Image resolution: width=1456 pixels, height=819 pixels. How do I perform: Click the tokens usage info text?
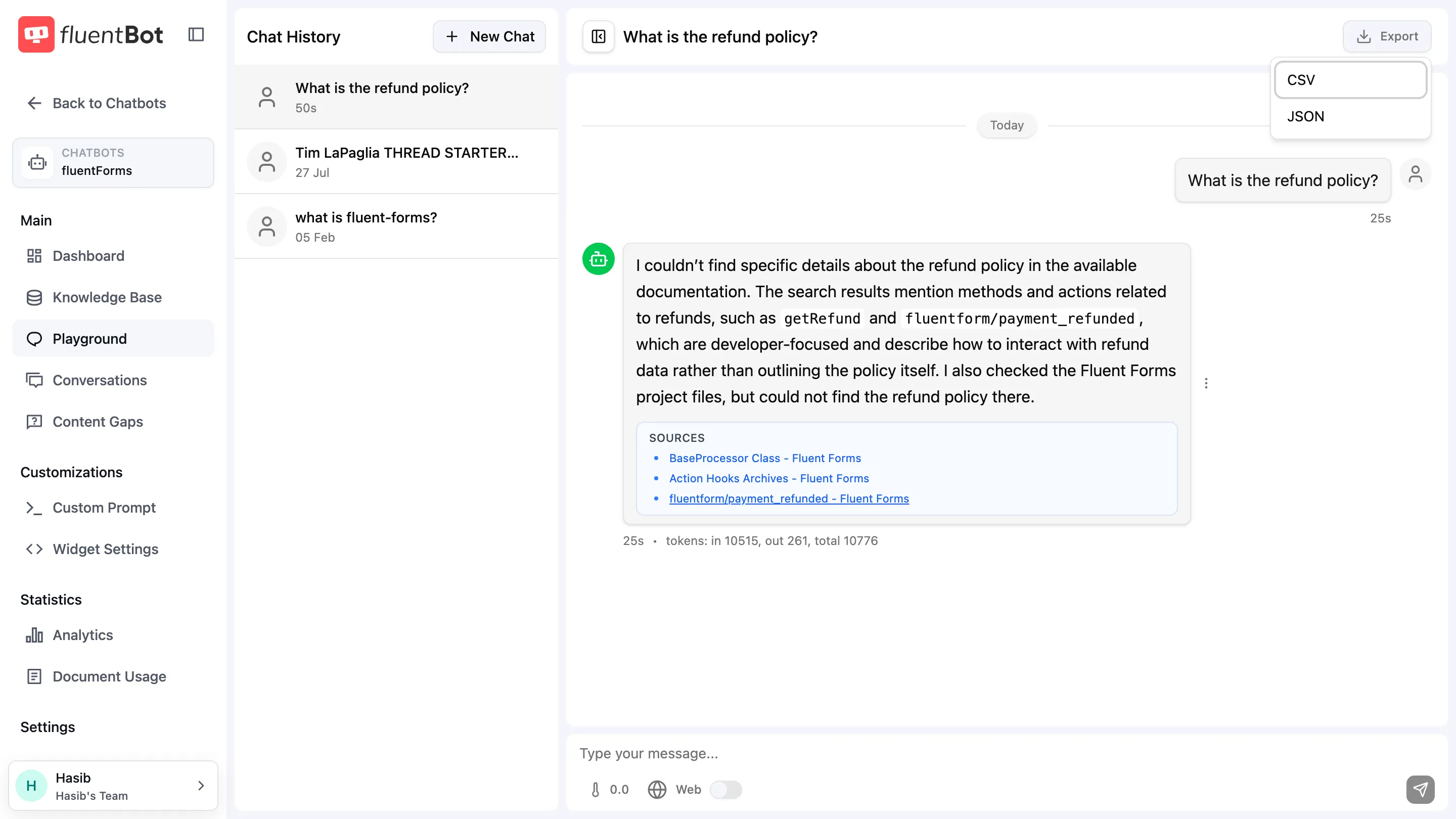771,540
